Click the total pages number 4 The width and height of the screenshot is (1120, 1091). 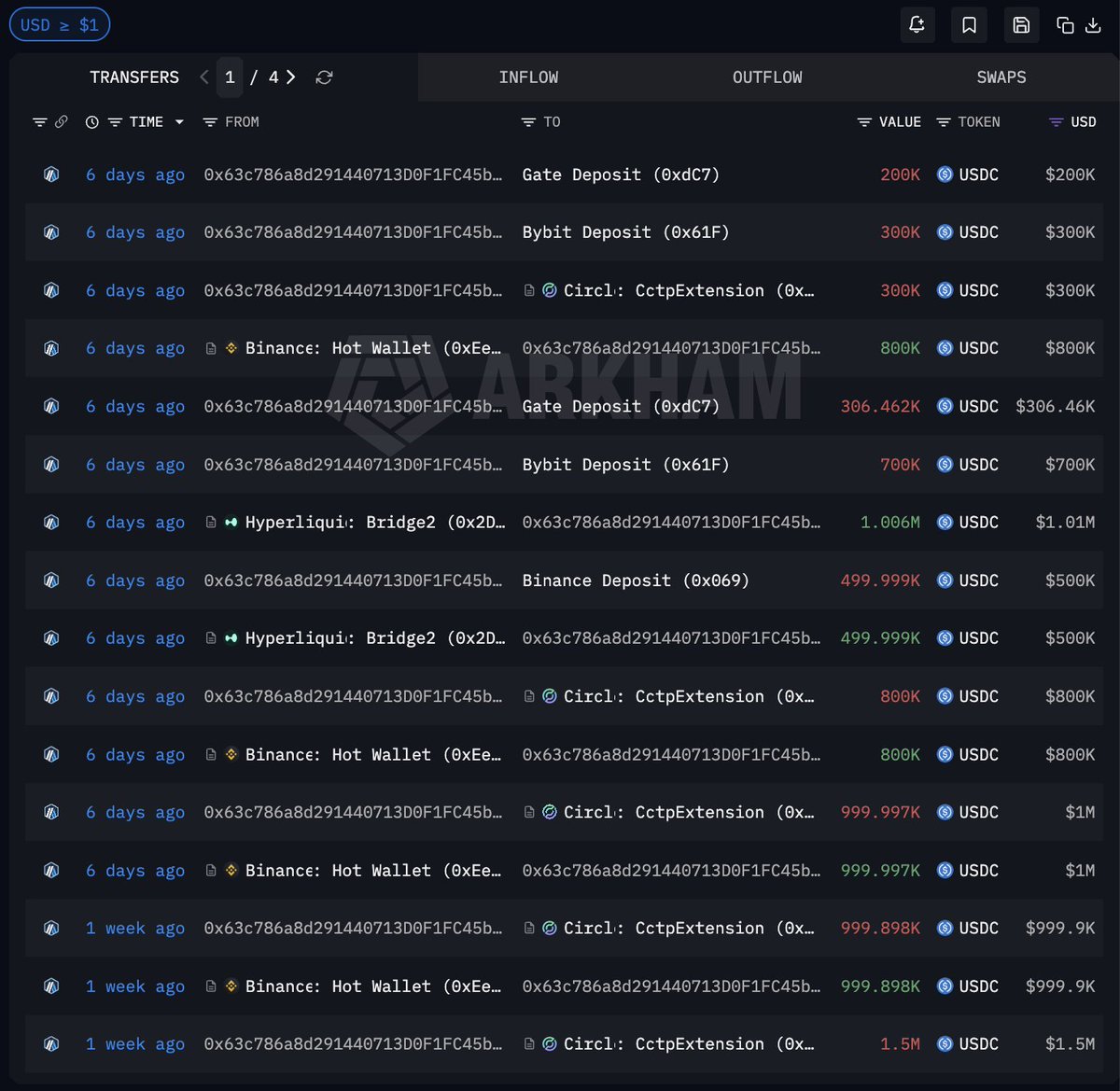tap(273, 77)
